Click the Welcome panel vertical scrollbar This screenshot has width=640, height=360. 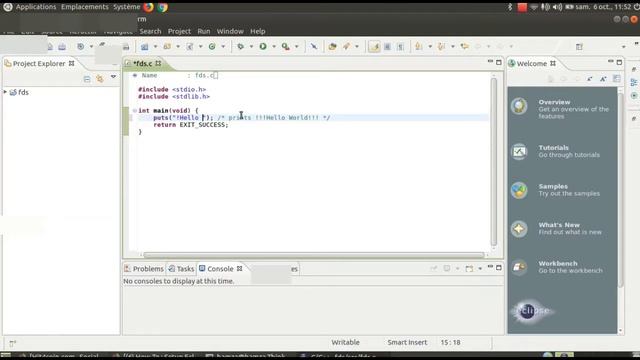tap(621, 190)
